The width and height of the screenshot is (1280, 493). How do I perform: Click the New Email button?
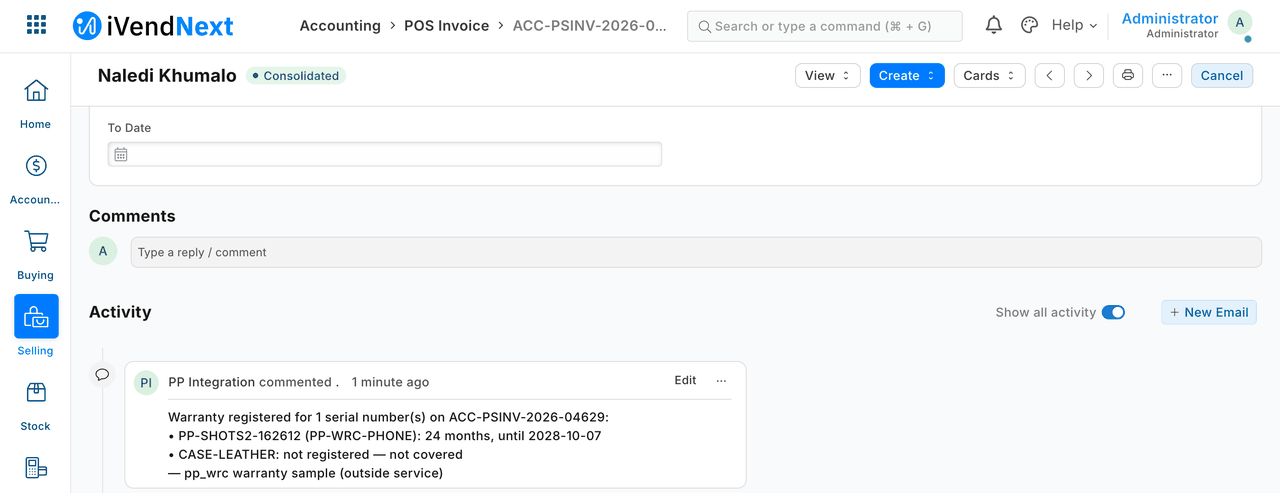[x=1209, y=313]
